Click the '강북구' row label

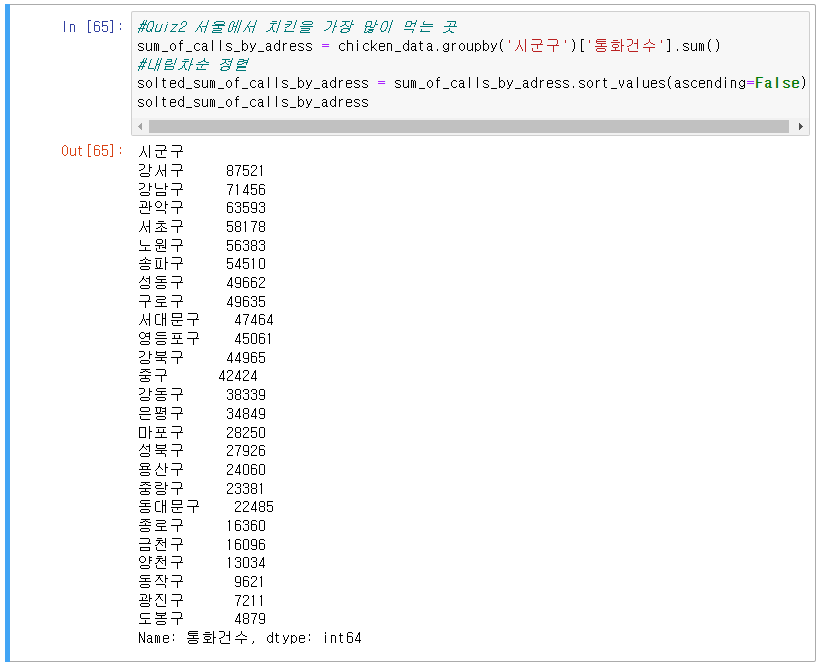(x=161, y=358)
